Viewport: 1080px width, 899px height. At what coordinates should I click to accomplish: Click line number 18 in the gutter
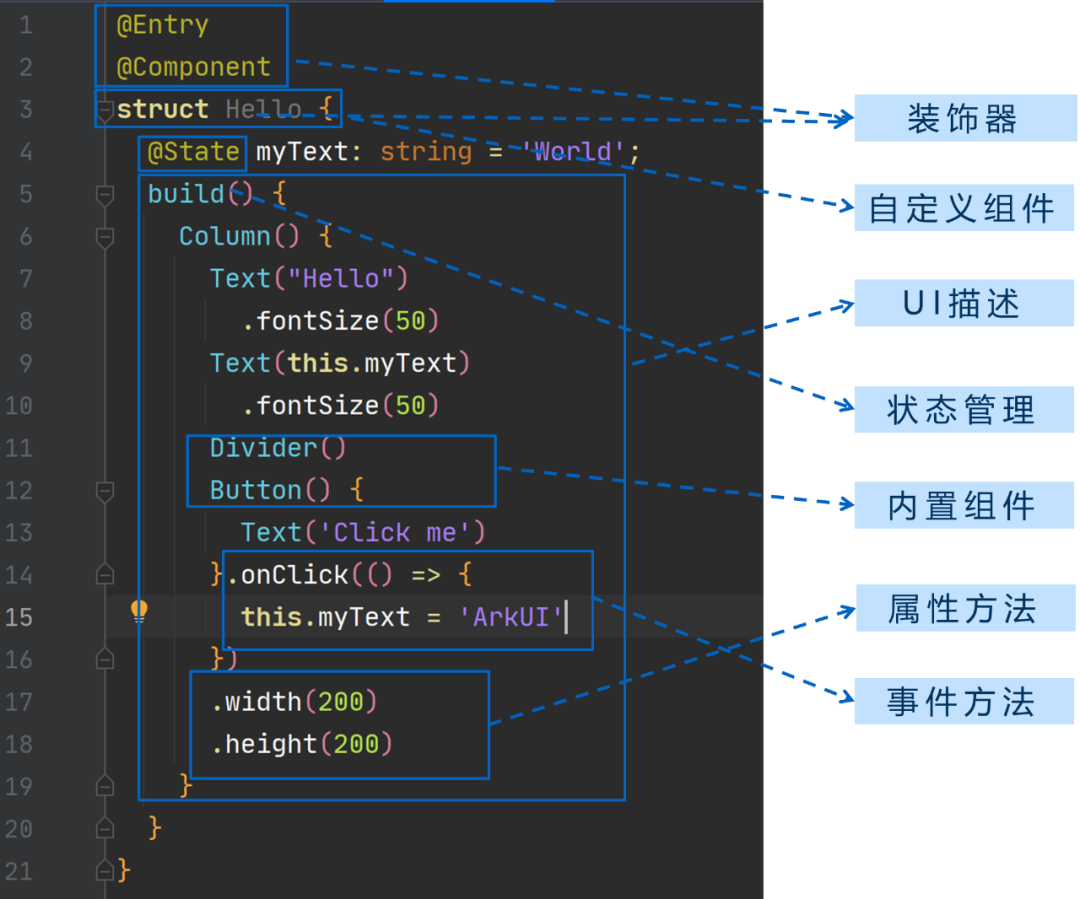19,745
